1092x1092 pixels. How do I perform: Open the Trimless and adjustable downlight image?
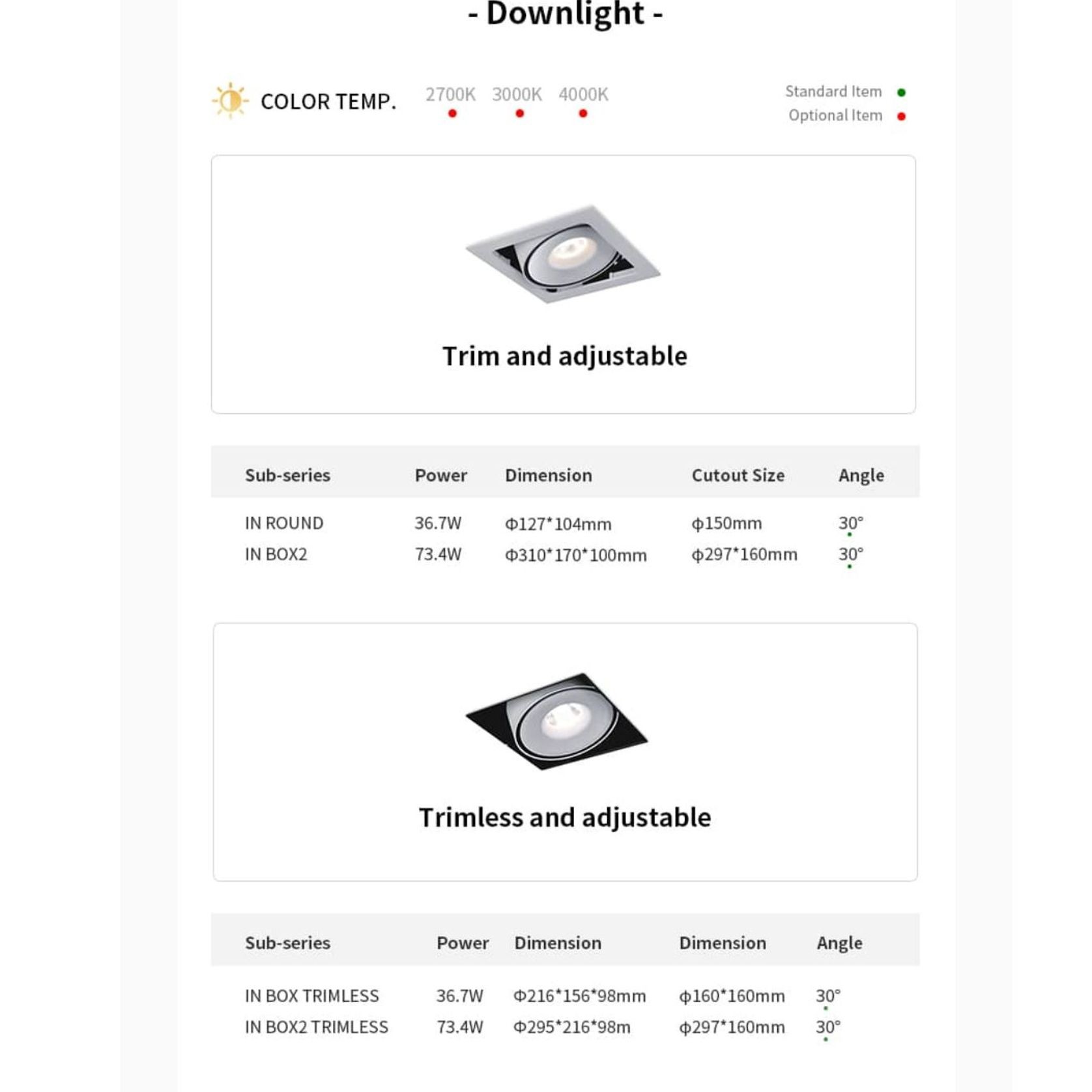click(557, 721)
